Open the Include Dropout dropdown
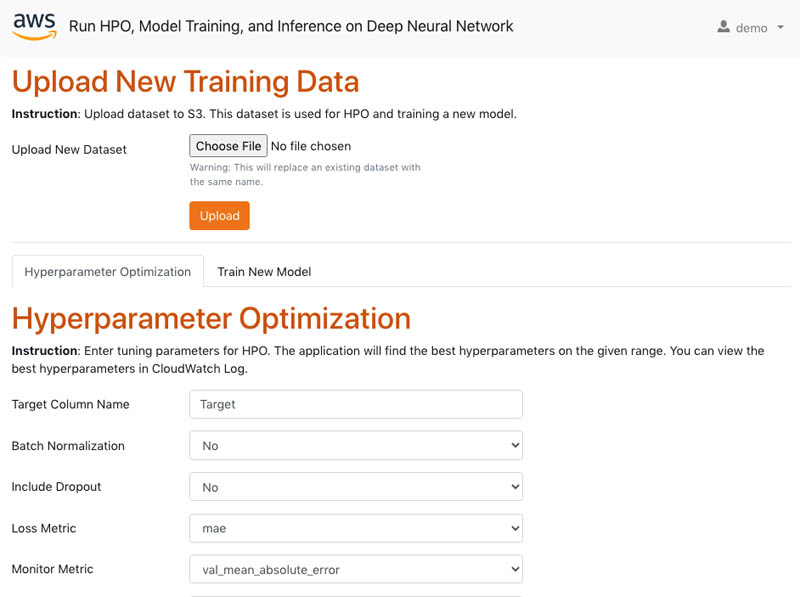This screenshot has height=597, width=800. coord(356,487)
